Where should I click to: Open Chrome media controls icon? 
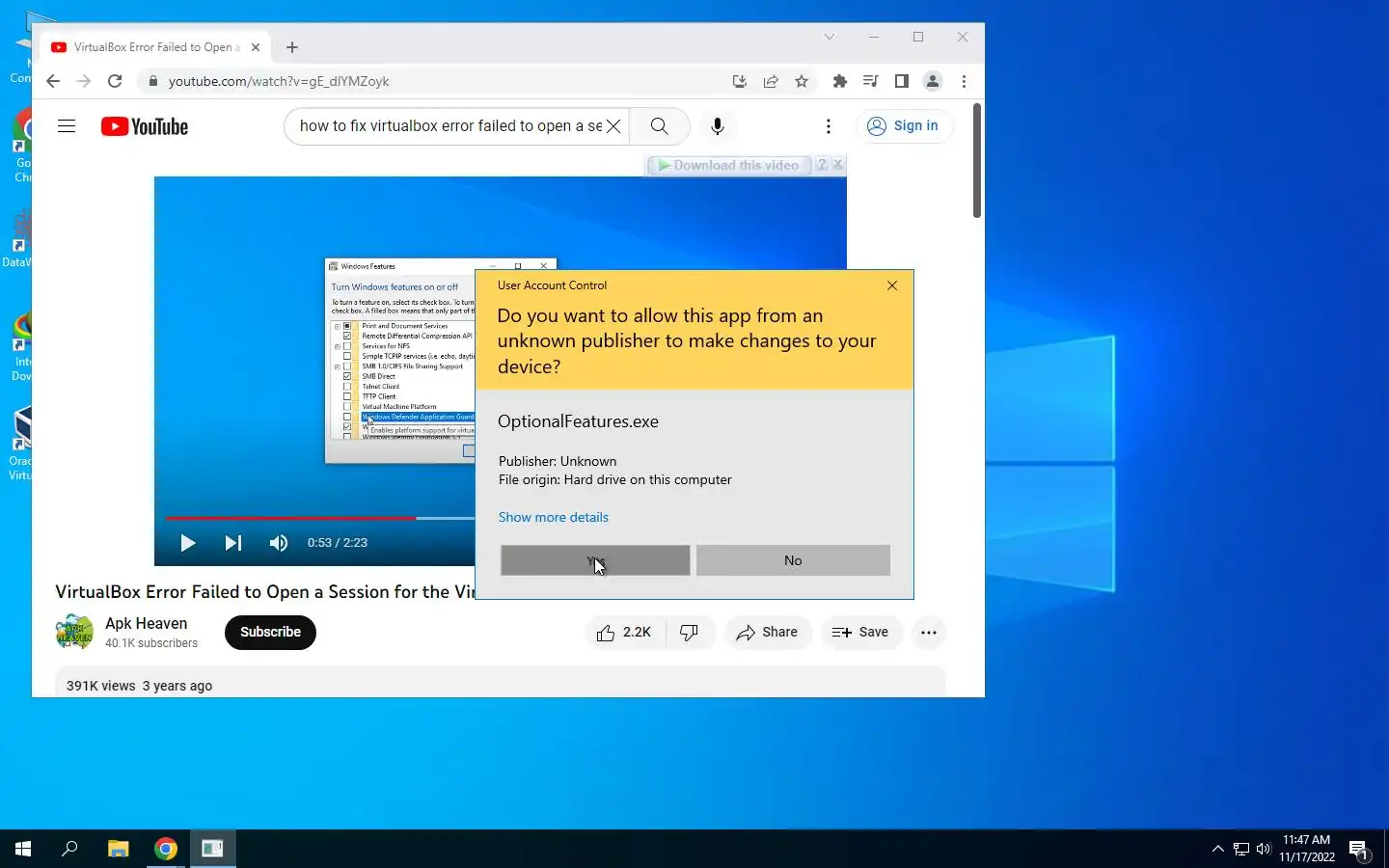871,81
